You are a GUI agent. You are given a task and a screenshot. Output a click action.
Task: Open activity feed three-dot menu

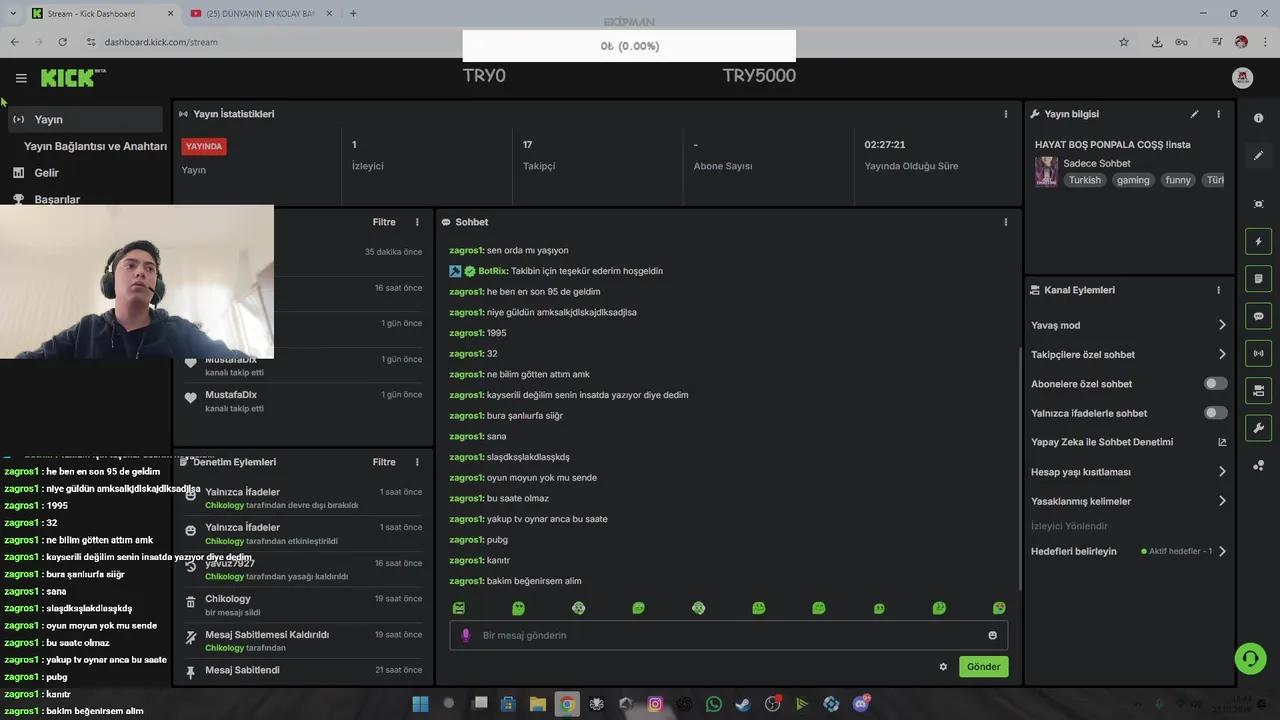pos(417,222)
